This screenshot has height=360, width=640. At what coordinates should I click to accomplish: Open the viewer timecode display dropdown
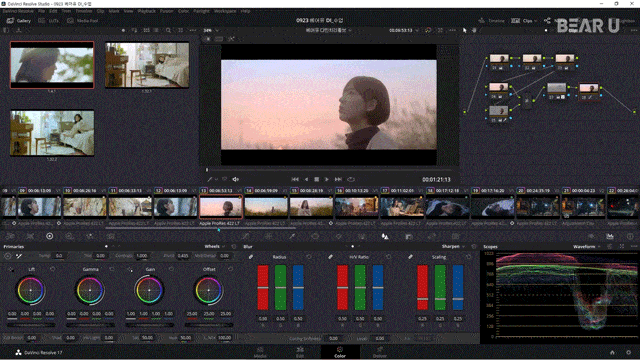[x=403, y=30]
